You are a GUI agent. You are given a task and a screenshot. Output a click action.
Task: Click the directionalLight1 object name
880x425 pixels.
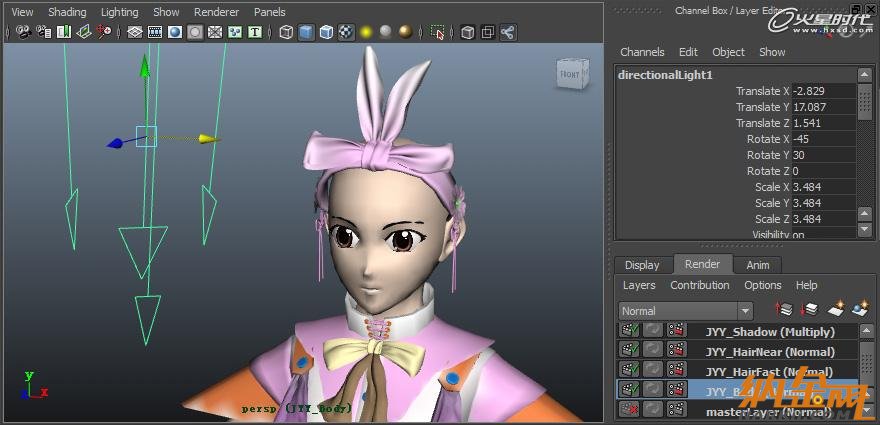click(x=664, y=75)
